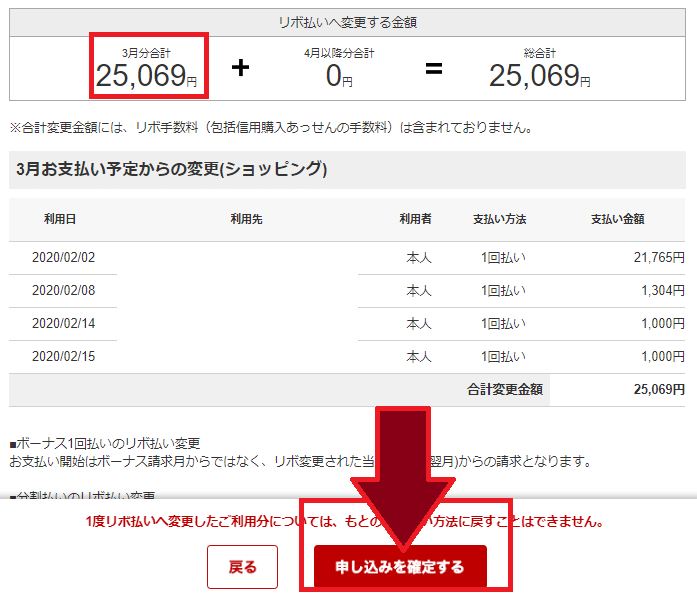Select the 2020/02/02 transaction date

(x=63, y=257)
